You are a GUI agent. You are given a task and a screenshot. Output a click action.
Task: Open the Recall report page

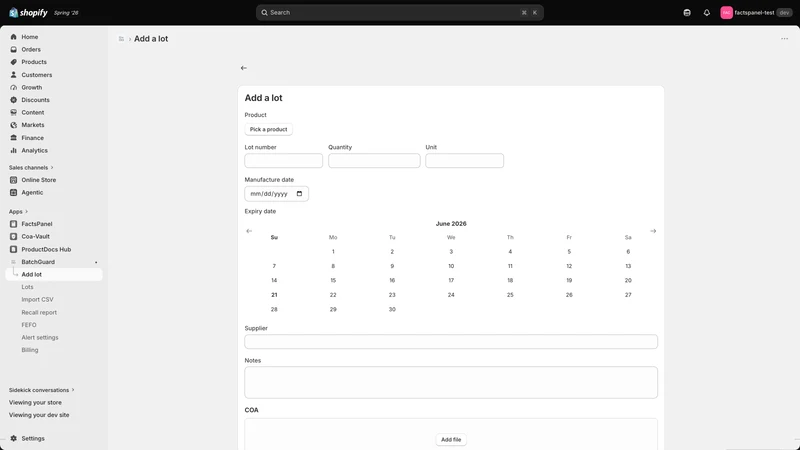[39, 312]
